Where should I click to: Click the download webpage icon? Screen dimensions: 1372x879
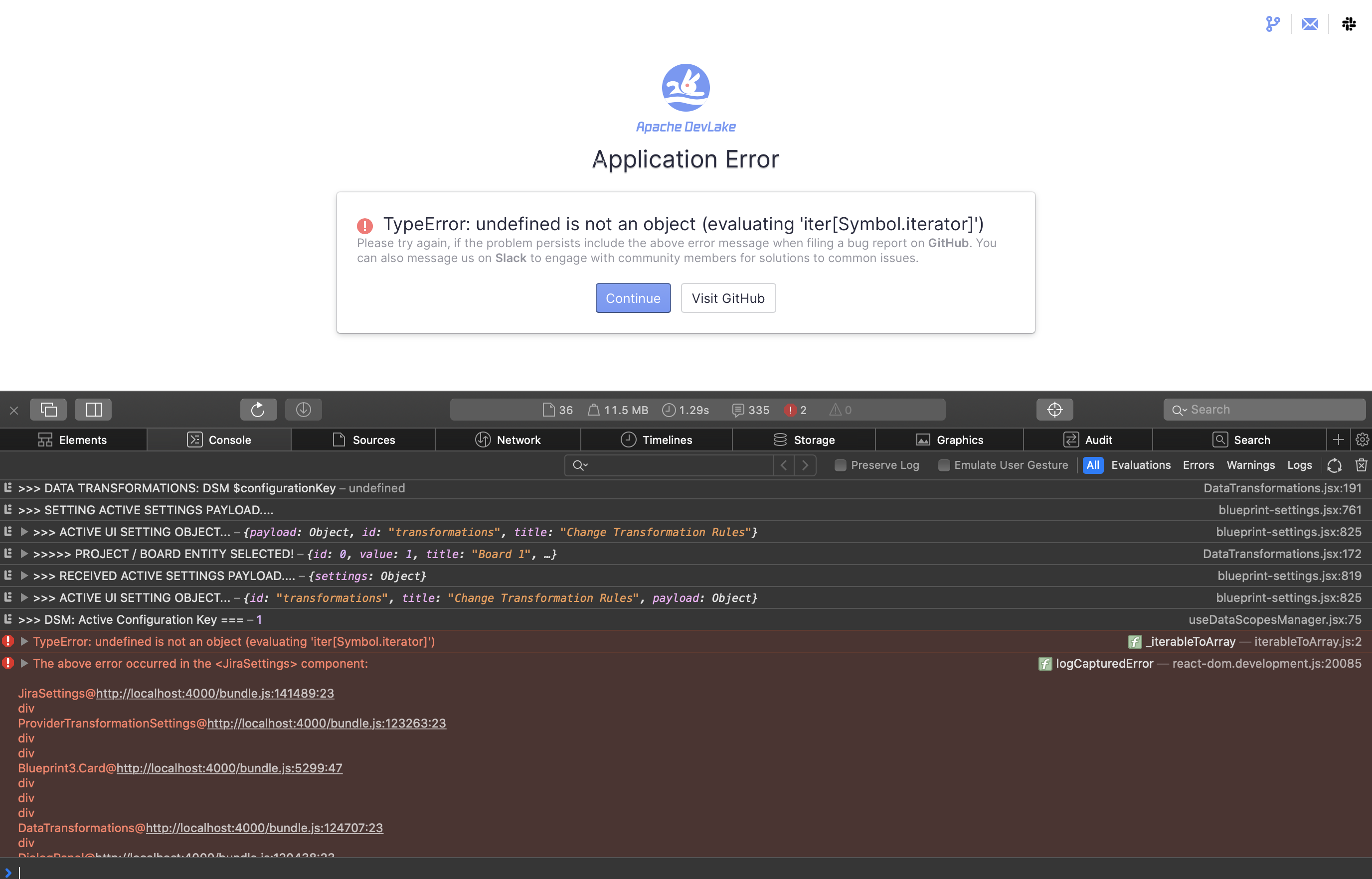pyautogui.click(x=303, y=409)
